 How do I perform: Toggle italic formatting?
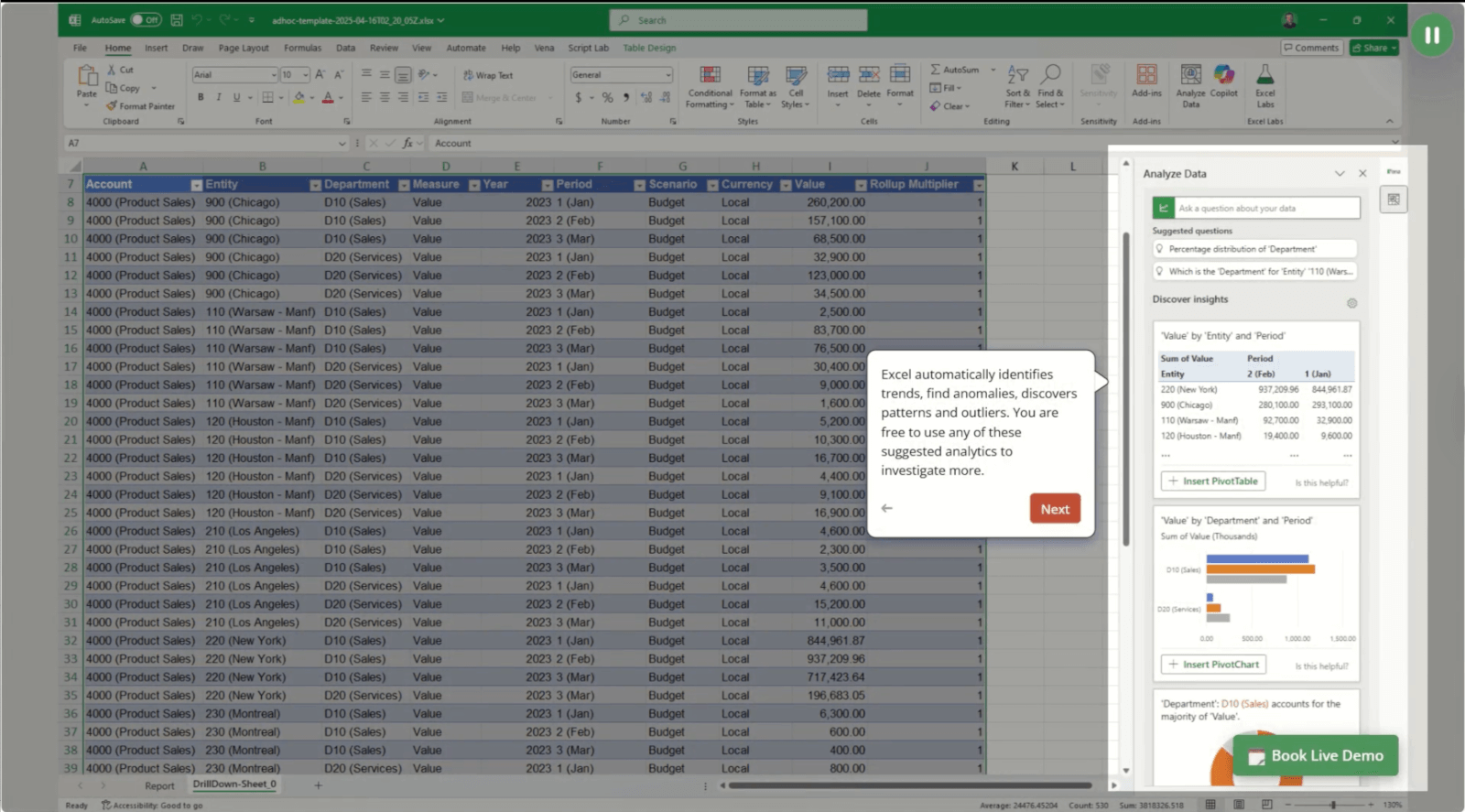tap(218, 97)
